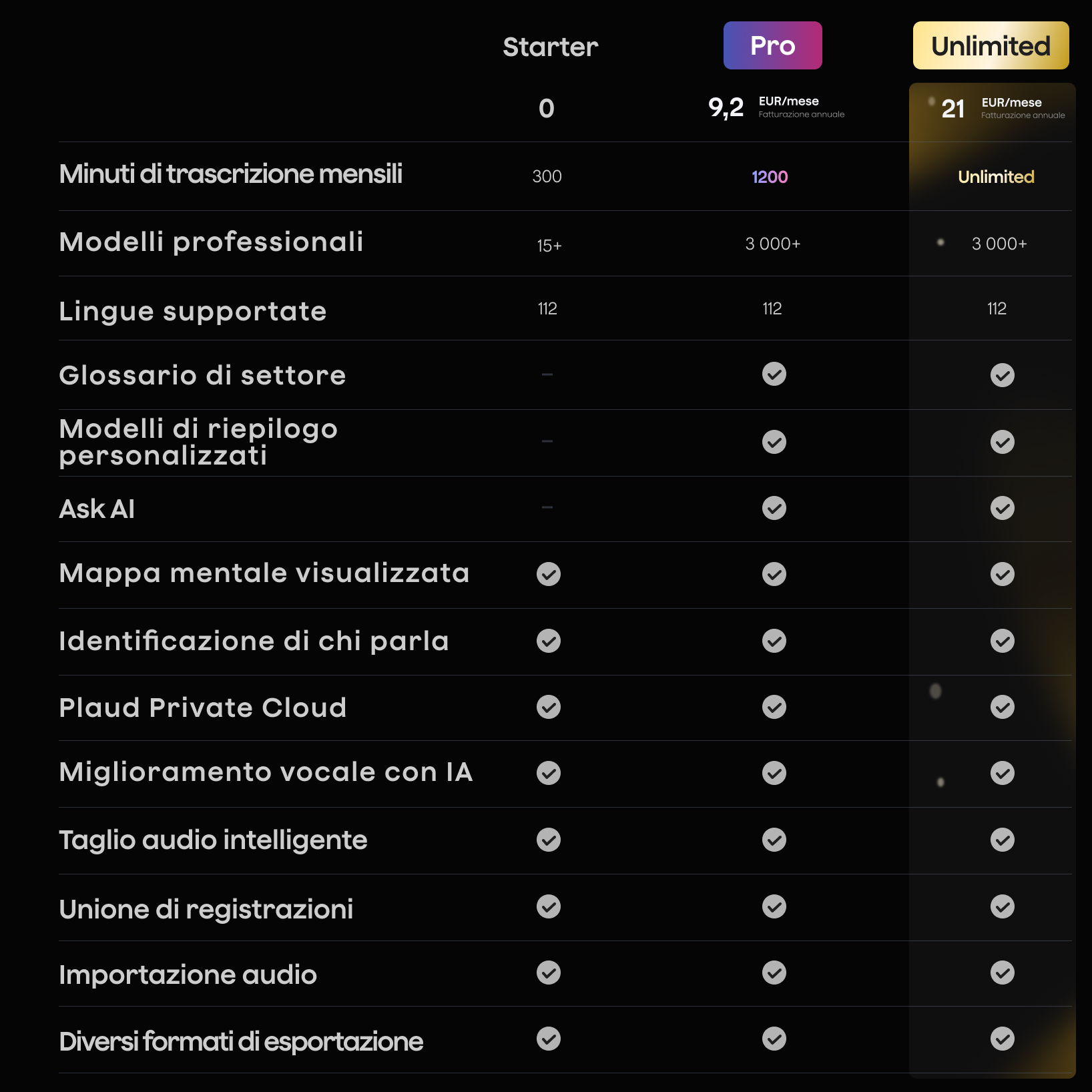
Task: Click Starter checkmark for Diversi formati di esportazione
Action: click(548, 1039)
